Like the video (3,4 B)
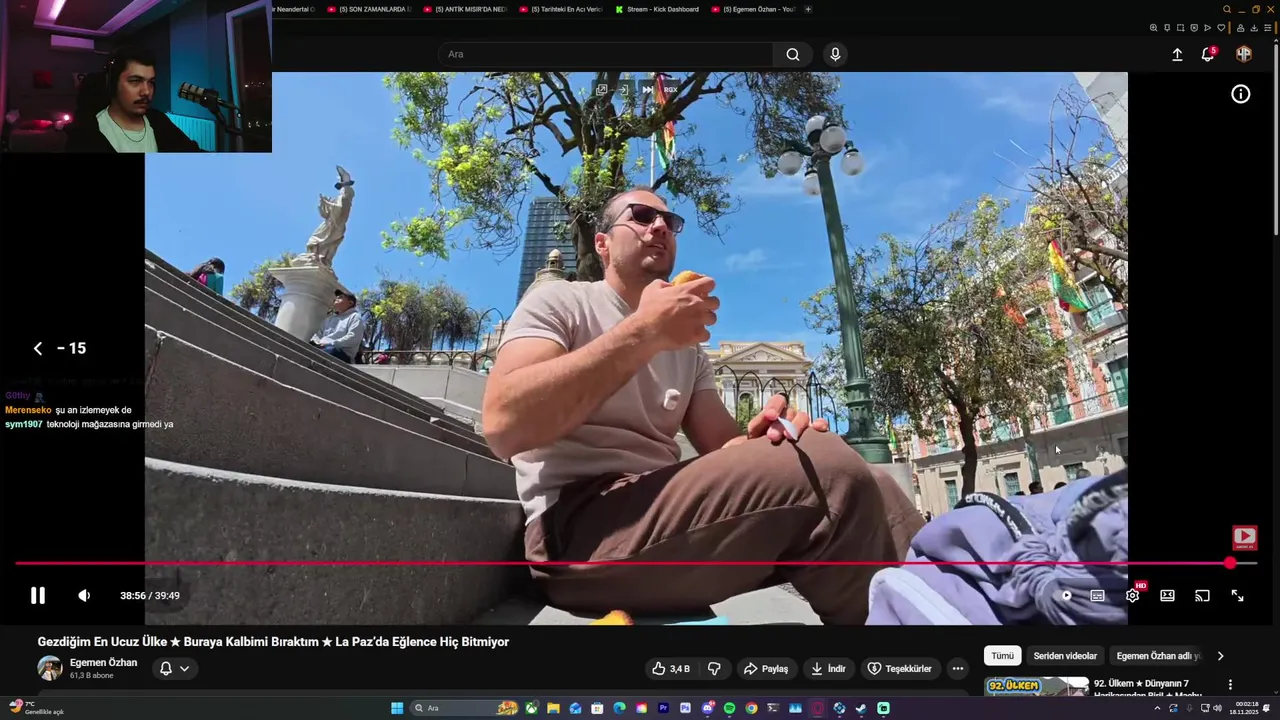1280x720 pixels. tap(671, 668)
